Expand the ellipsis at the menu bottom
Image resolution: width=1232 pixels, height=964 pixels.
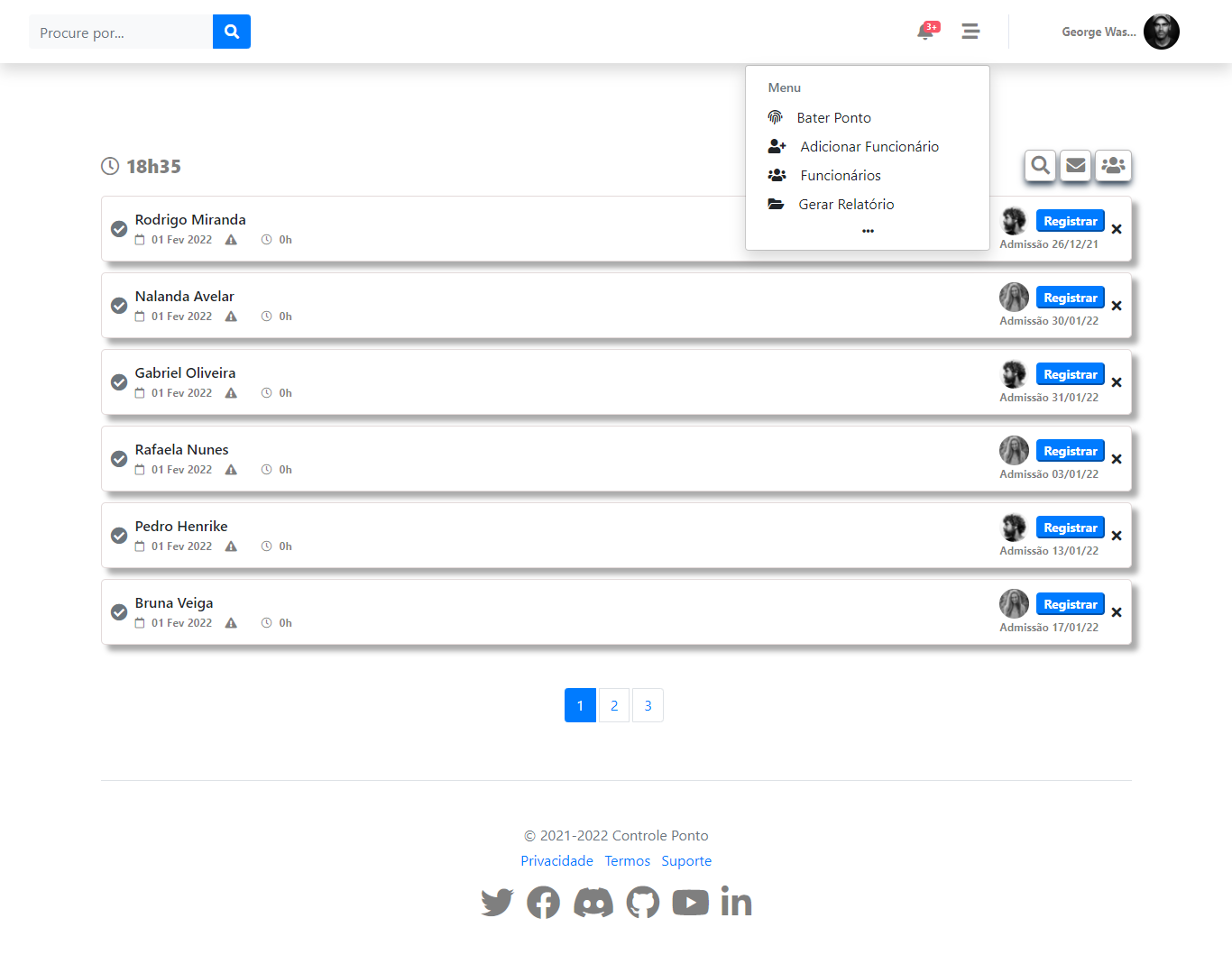pos(867,231)
